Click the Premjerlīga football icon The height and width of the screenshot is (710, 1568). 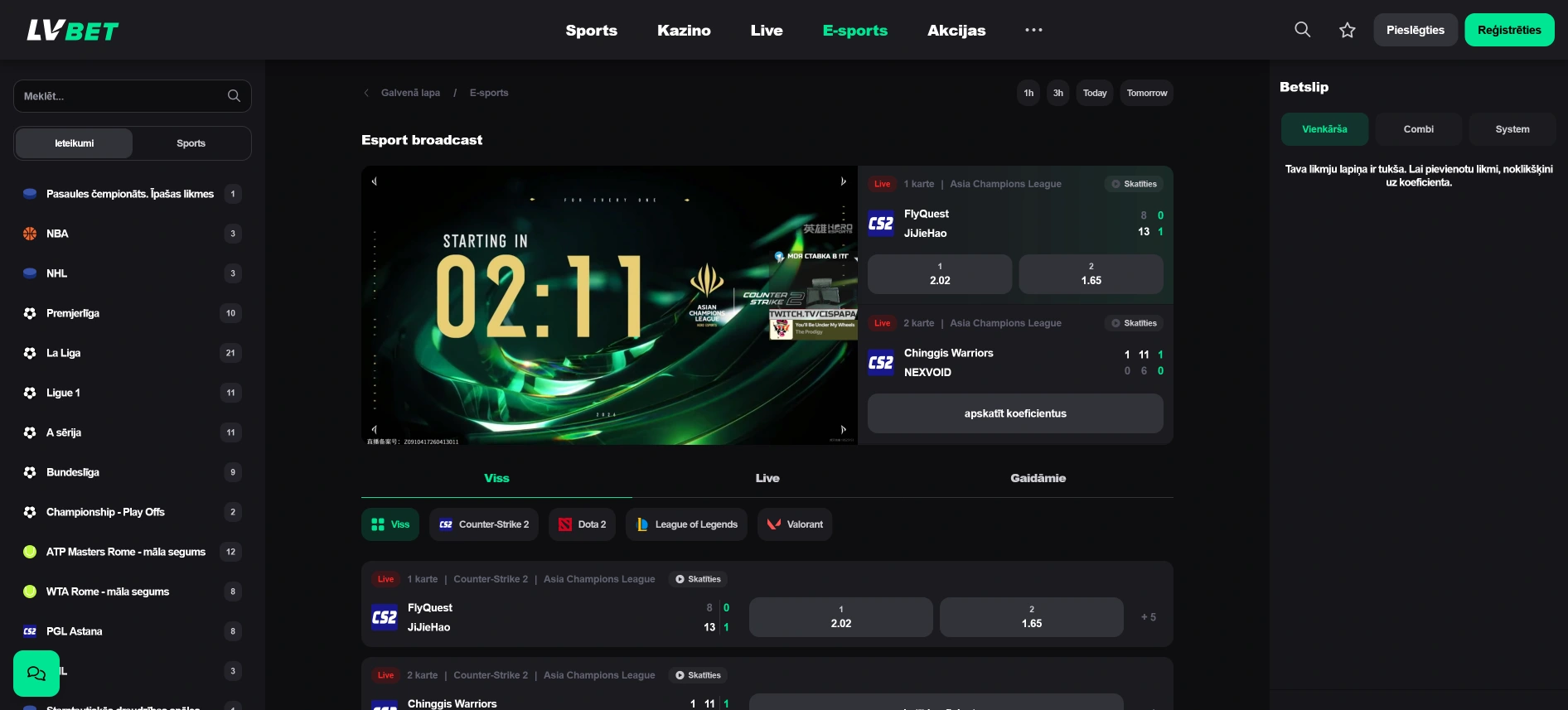[30, 313]
